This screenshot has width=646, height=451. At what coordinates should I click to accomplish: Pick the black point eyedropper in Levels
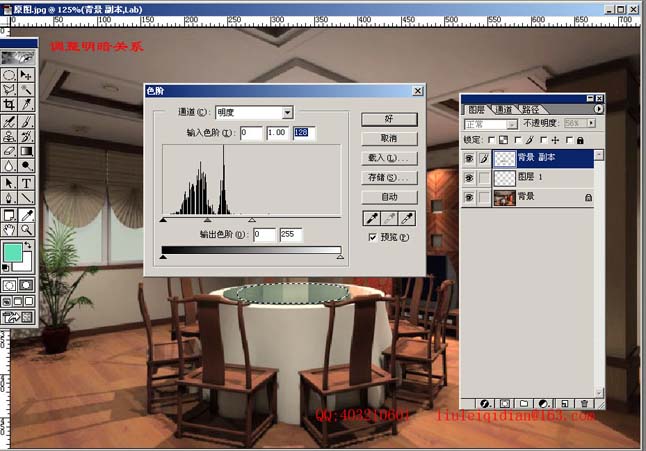coord(372,218)
